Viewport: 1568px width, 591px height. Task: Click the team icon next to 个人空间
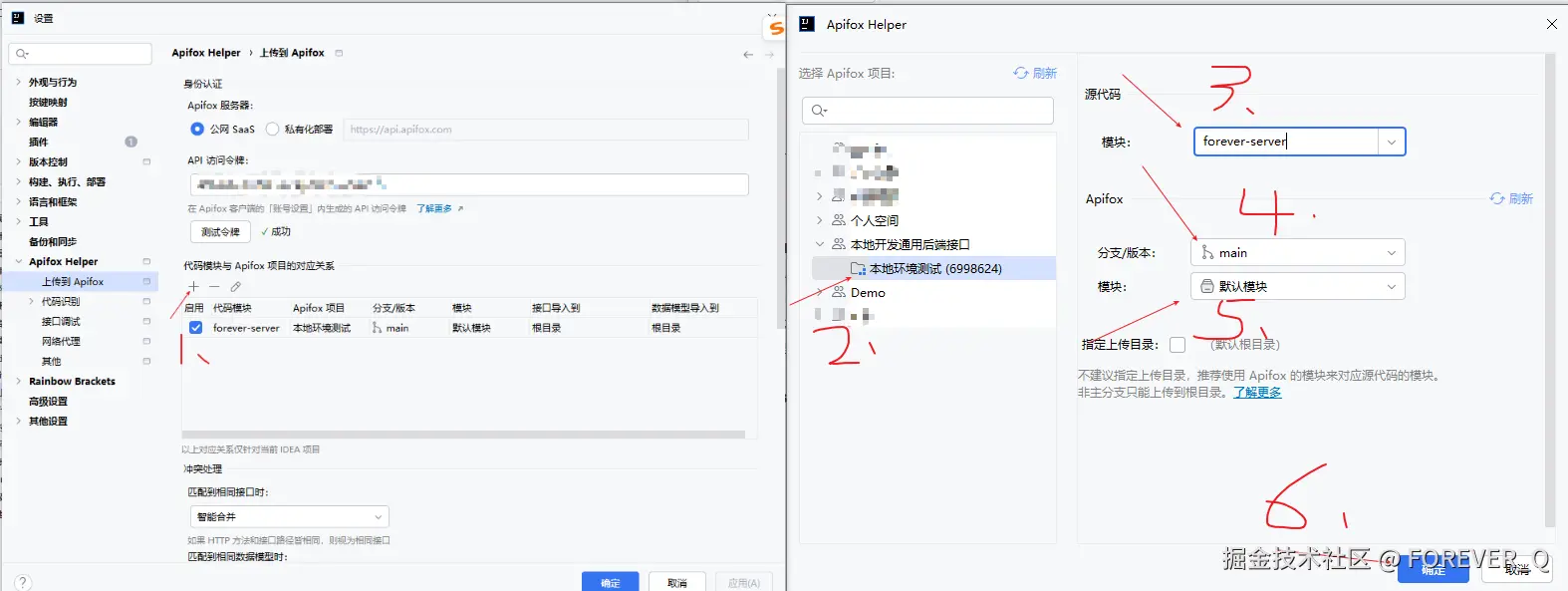point(839,220)
